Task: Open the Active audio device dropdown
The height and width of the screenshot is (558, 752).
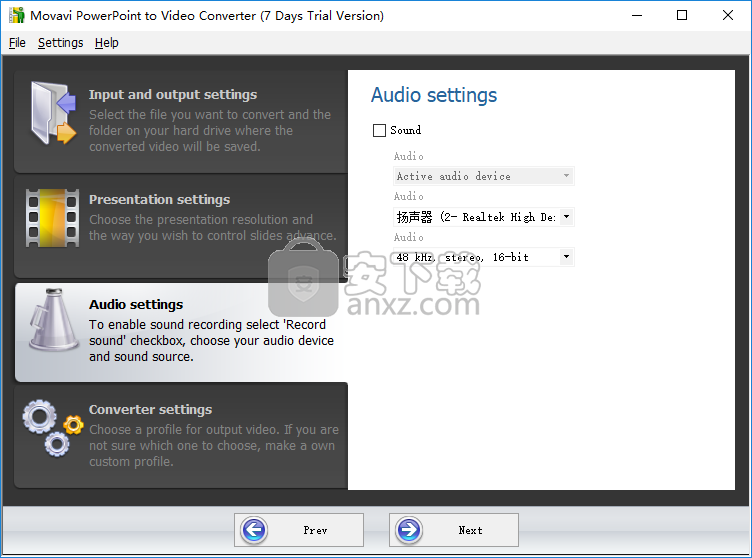Action: click(483, 176)
